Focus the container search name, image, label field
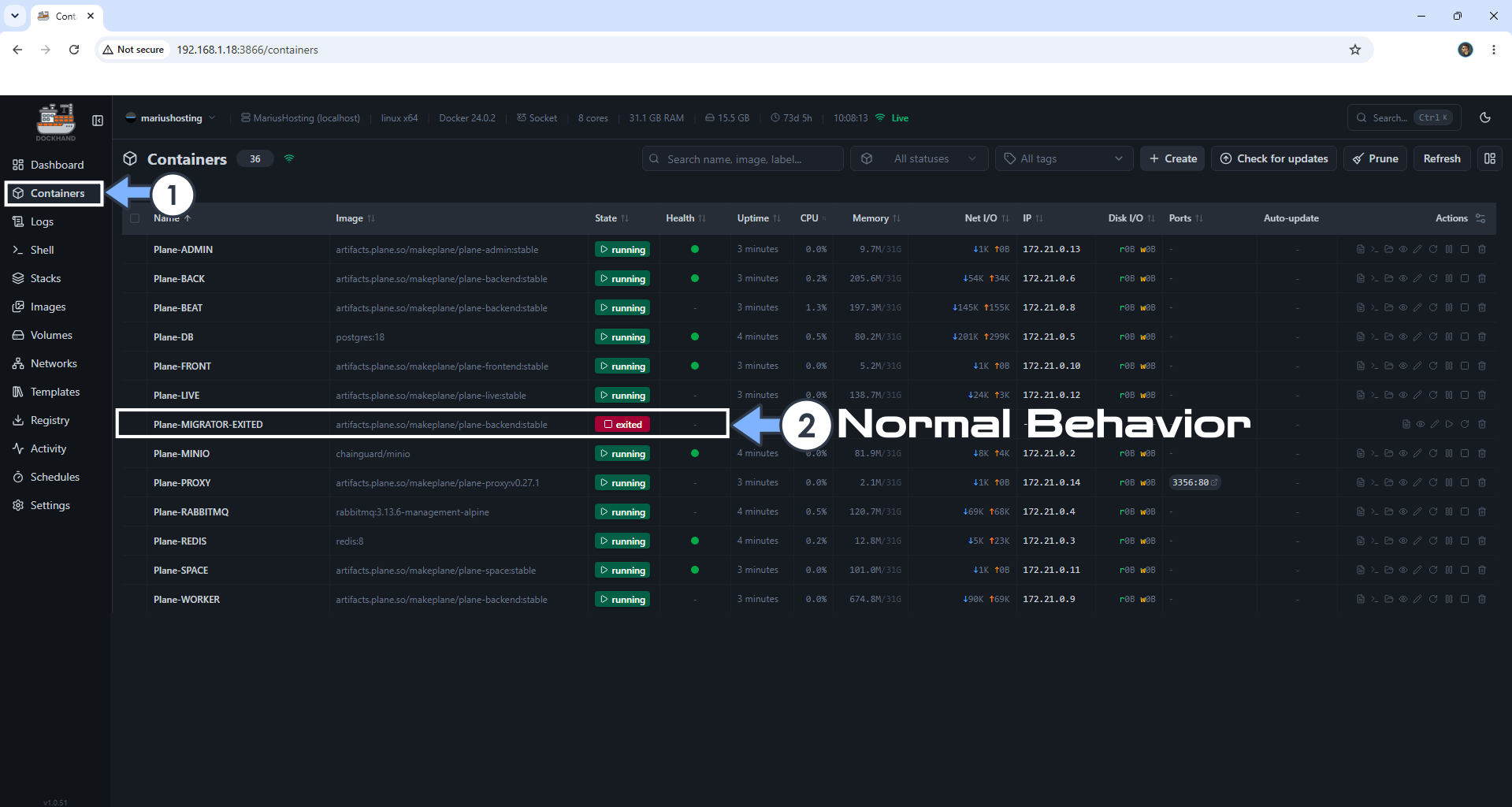The height and width of the screenshot is (807, 1512). tap(742, 158)
